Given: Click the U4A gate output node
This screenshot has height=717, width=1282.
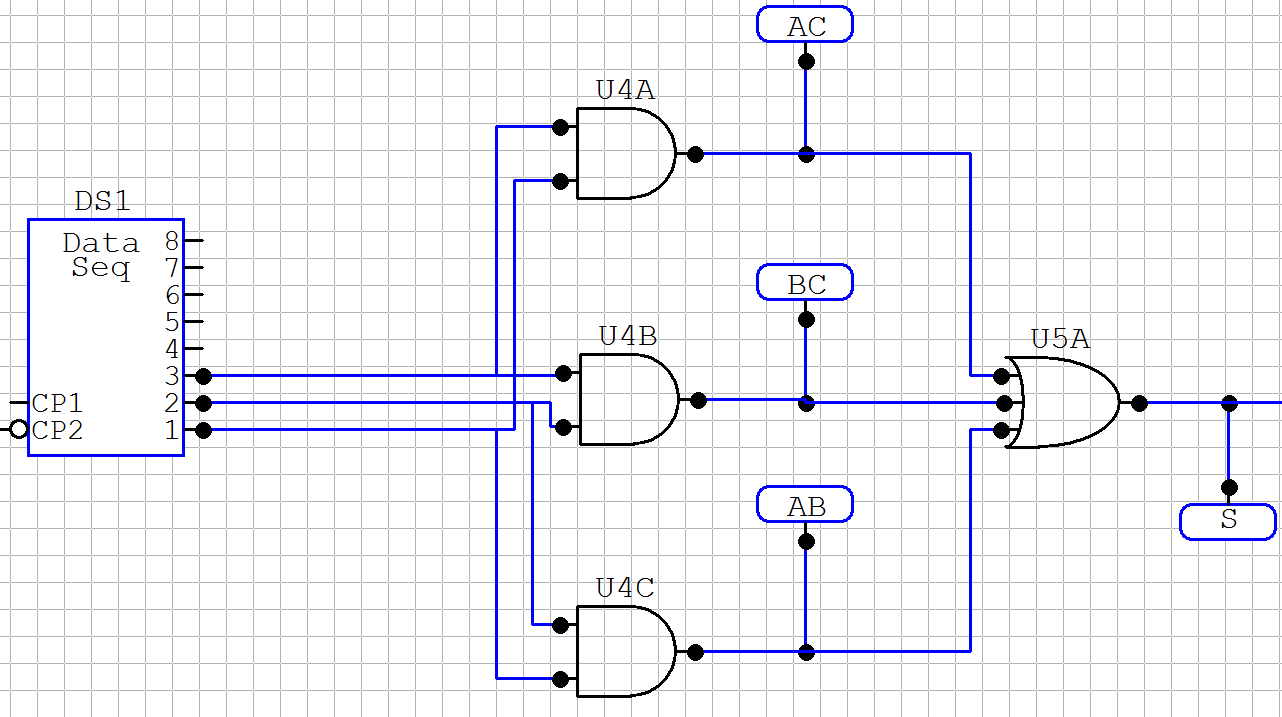Looking at the screenshot, I should 695,154.
